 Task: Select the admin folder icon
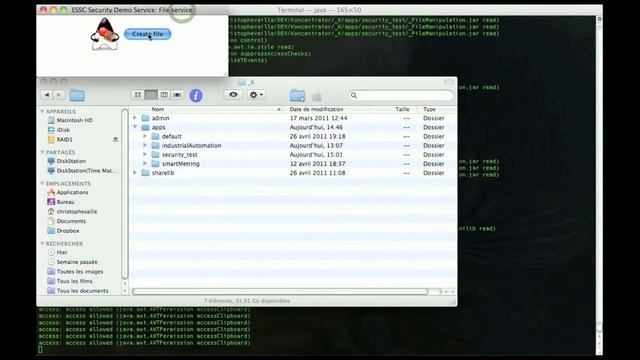(x=145, y=118)
